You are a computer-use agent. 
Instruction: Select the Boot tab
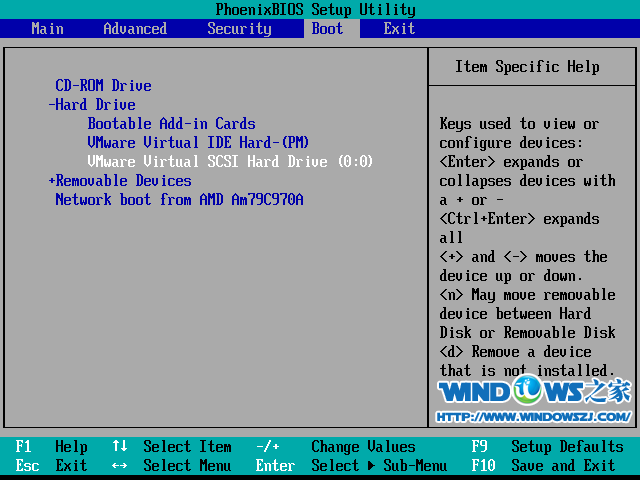(327, 29)
